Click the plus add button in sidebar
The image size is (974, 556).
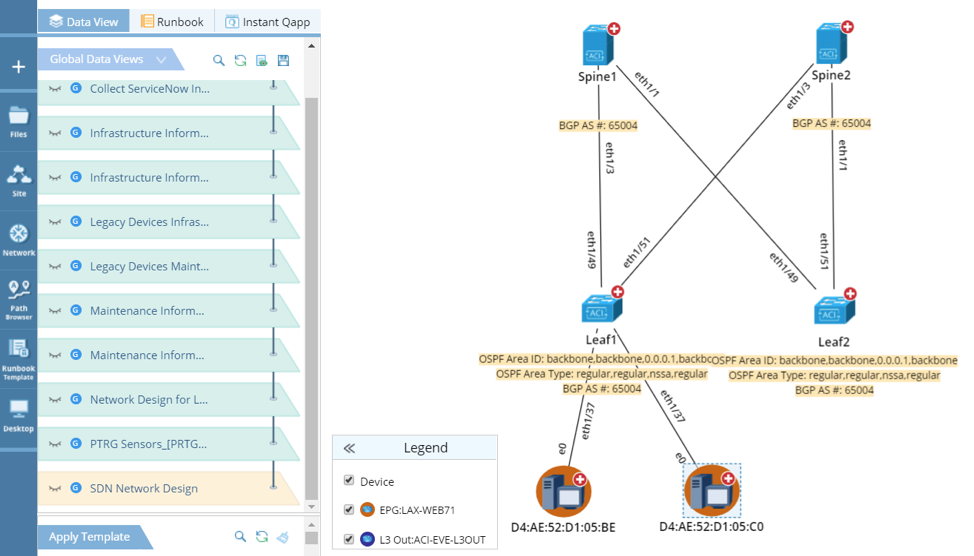click(x=18, y=67)
